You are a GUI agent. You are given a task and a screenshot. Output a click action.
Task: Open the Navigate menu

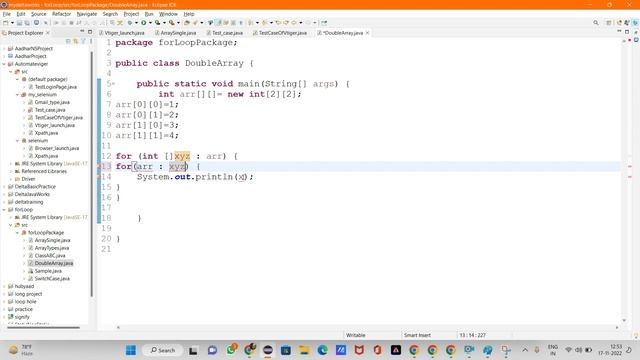[87, 14]
